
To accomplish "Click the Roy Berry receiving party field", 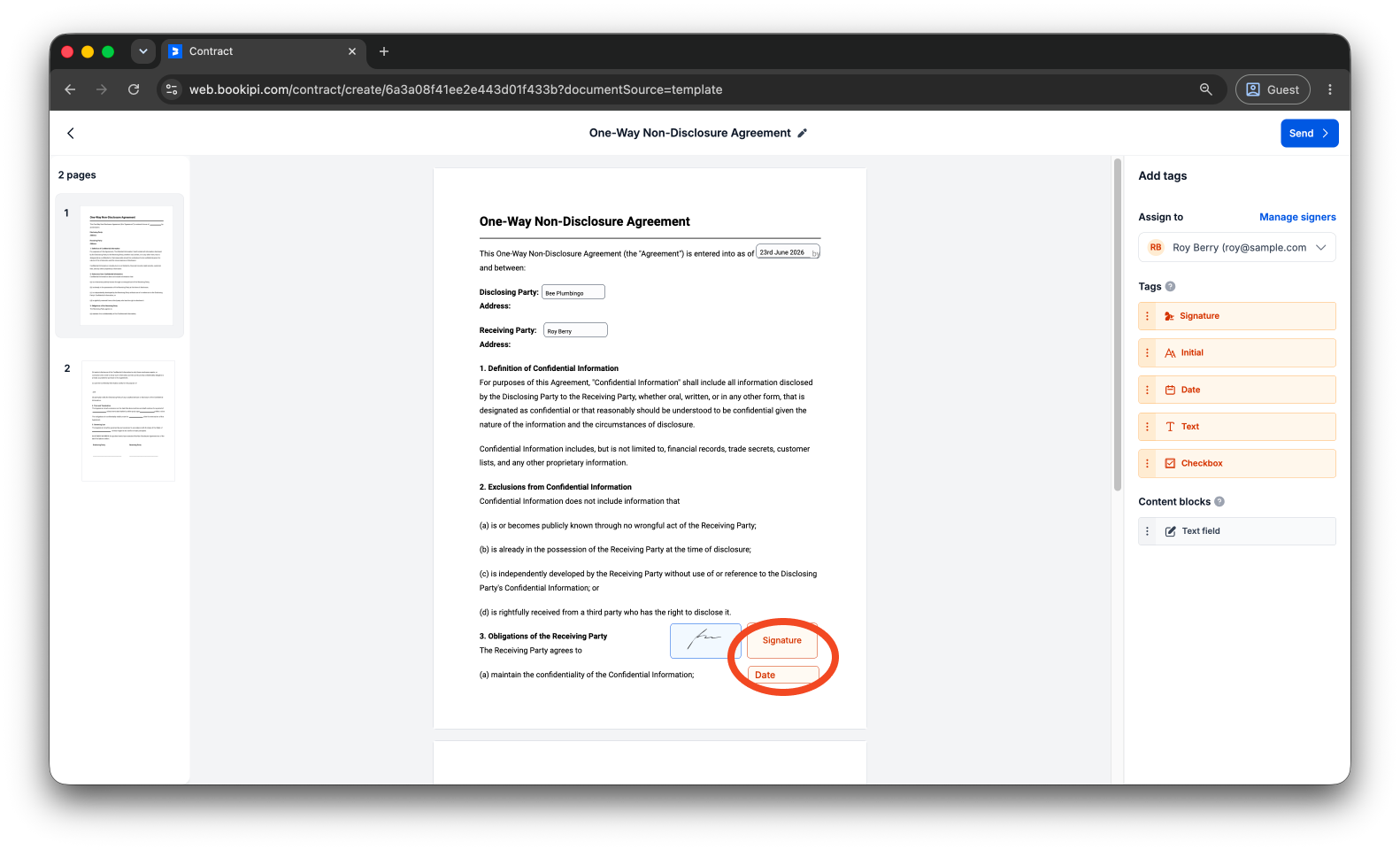I will (x=575, y=330).
